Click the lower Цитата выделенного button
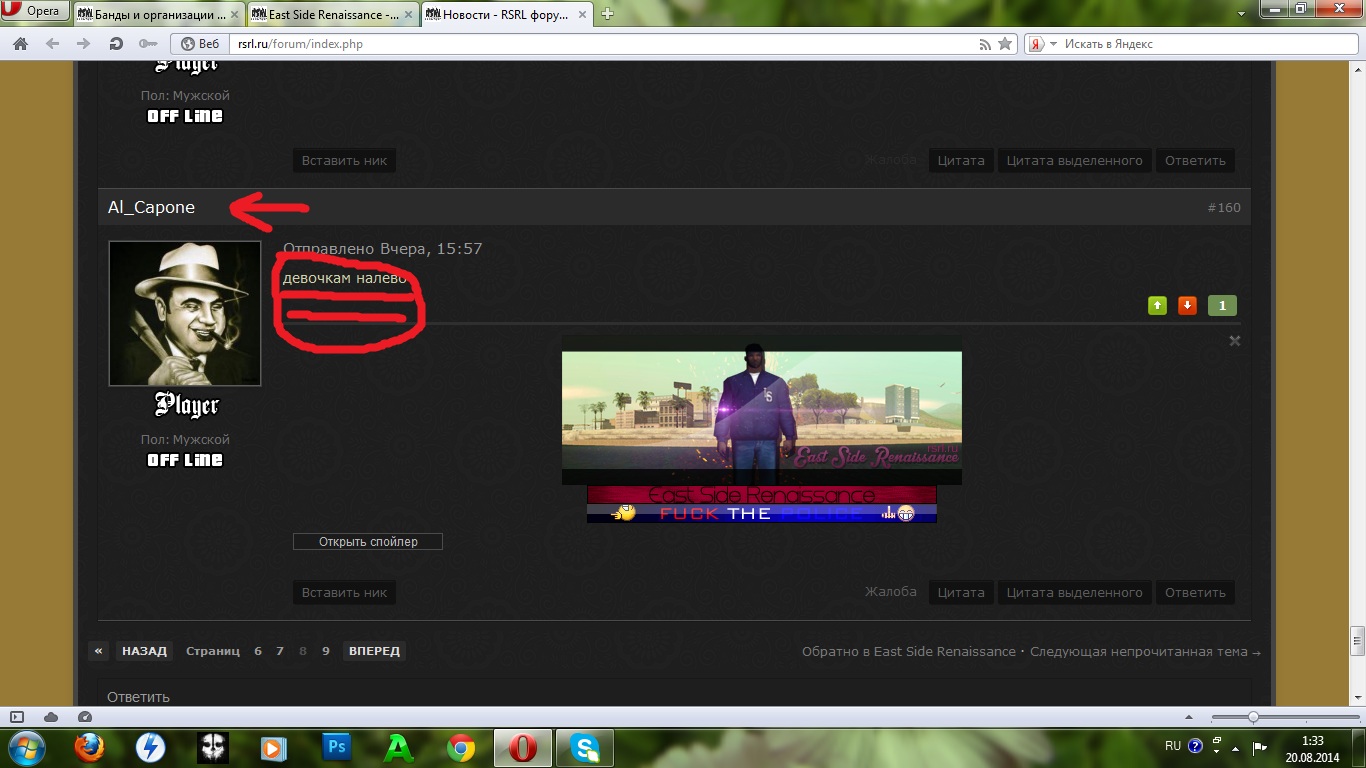 click(1074, 592)
